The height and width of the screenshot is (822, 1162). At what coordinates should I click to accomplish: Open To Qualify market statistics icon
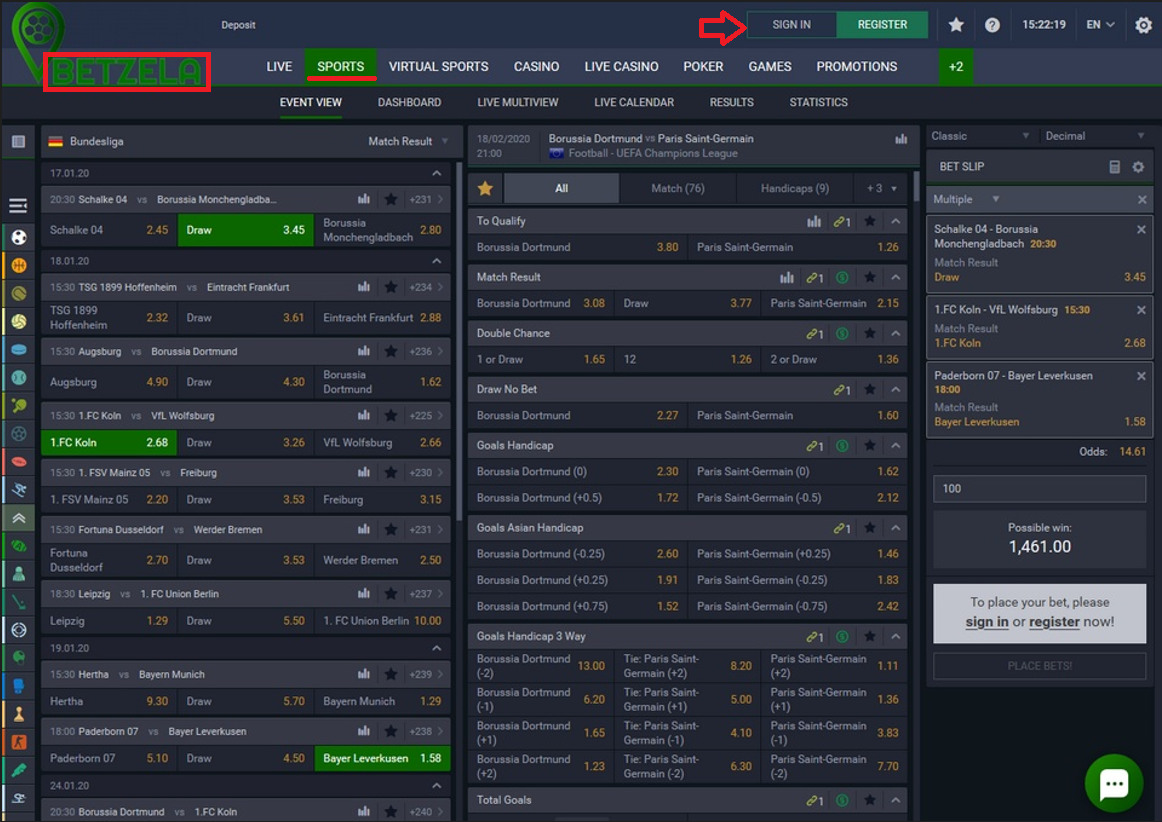pos(814,221)
